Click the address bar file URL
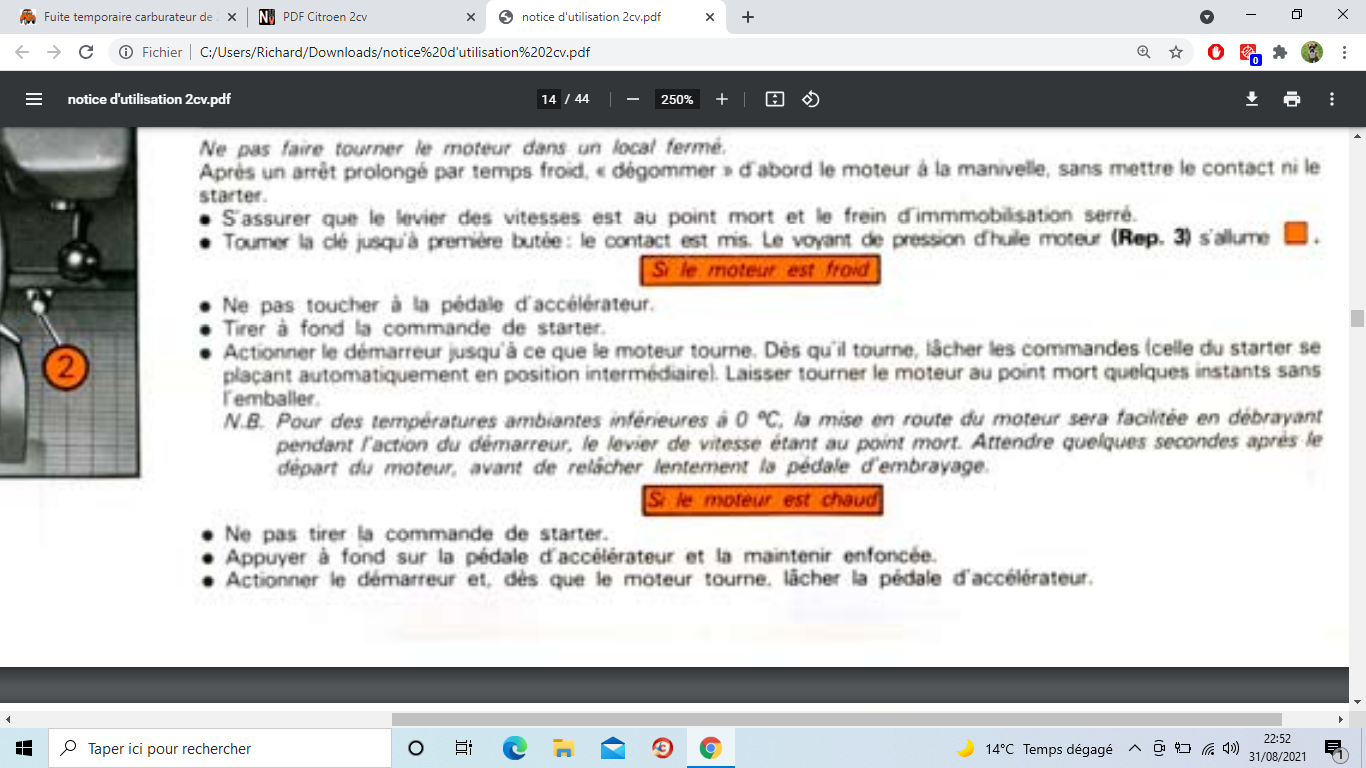 click(394, 52)
